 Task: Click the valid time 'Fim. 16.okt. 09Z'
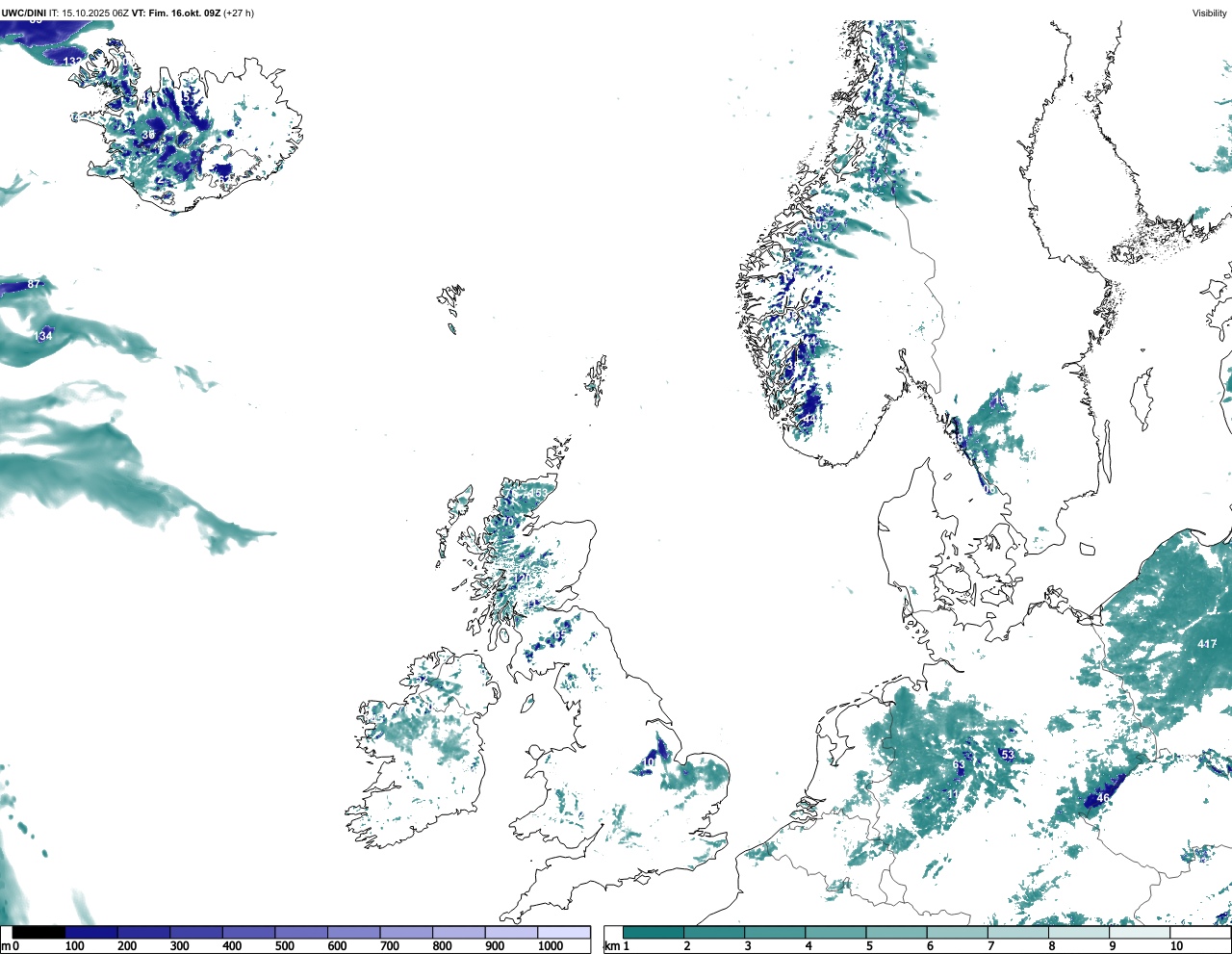tap(184, 13)
